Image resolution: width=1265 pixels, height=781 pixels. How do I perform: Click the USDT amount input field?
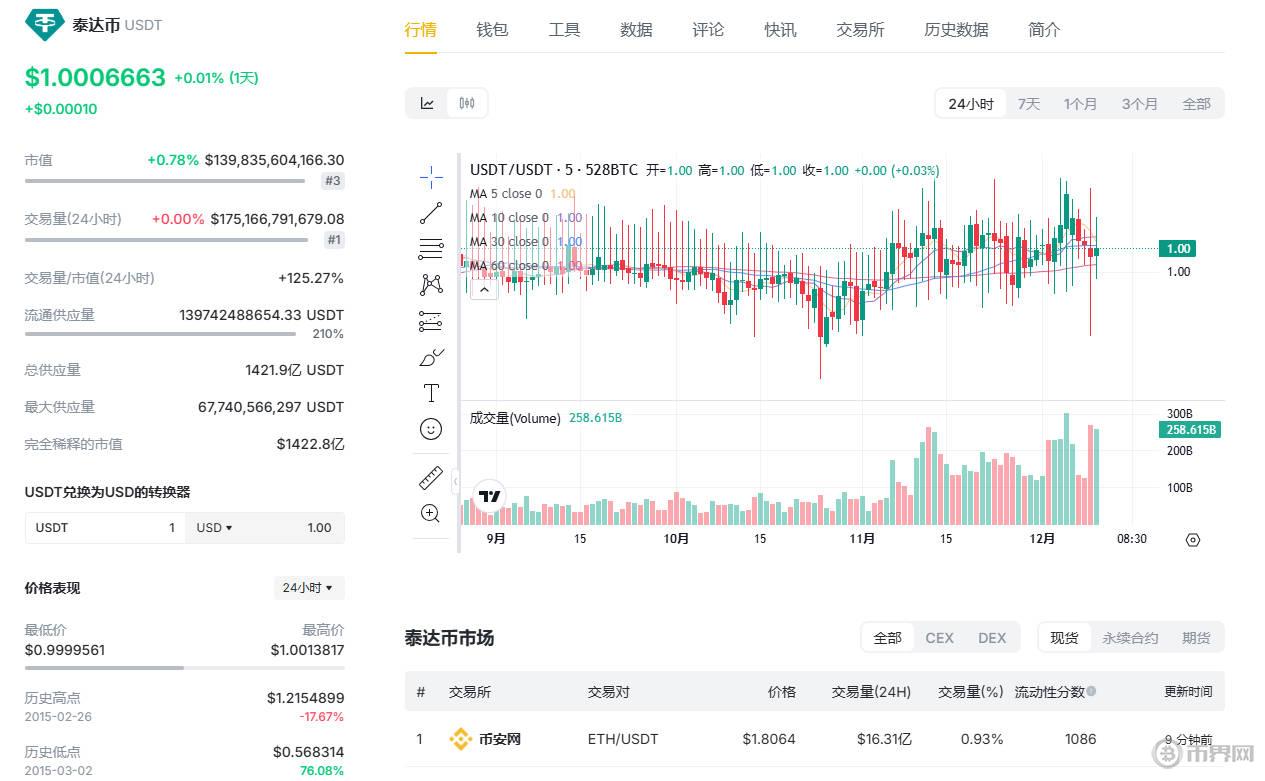(x=105, y=528)
